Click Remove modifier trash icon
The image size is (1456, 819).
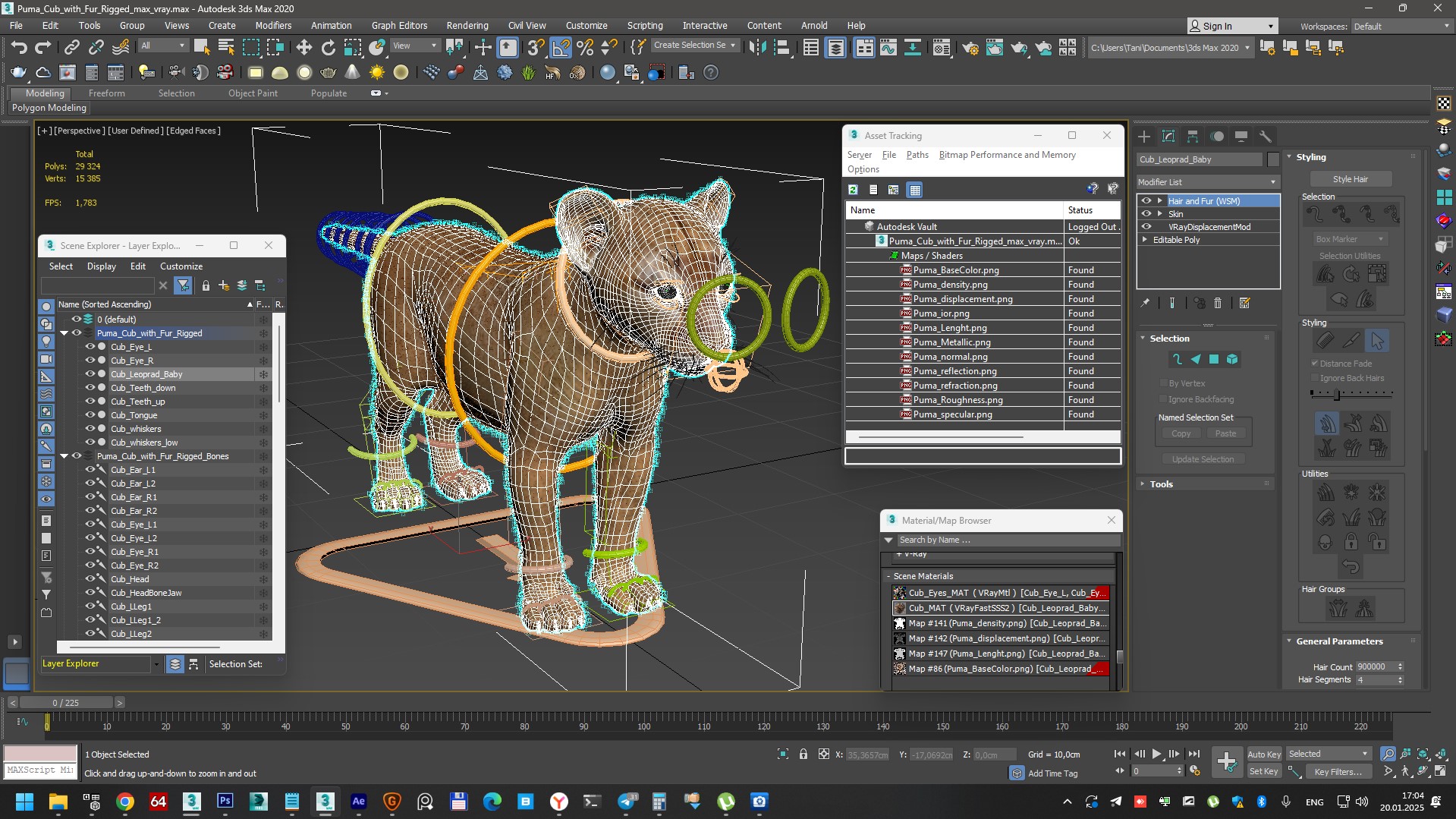pyautogui.click(x=1218, y=303)
